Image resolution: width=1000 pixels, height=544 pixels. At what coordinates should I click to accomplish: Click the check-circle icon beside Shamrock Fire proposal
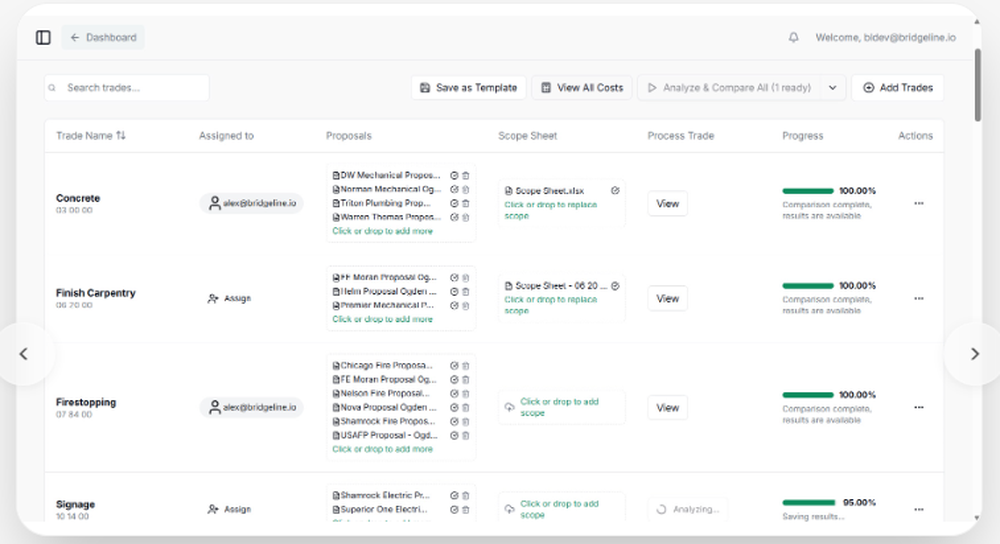click(454, 422)
